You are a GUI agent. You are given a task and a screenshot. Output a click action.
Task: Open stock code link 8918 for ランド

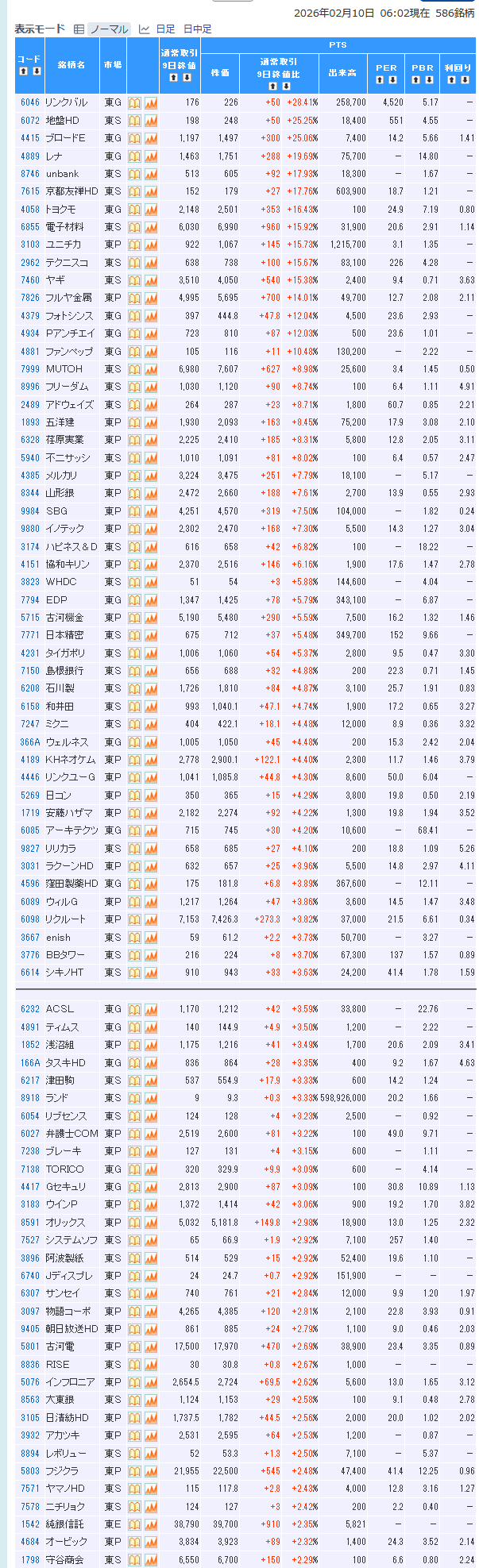29,1098
